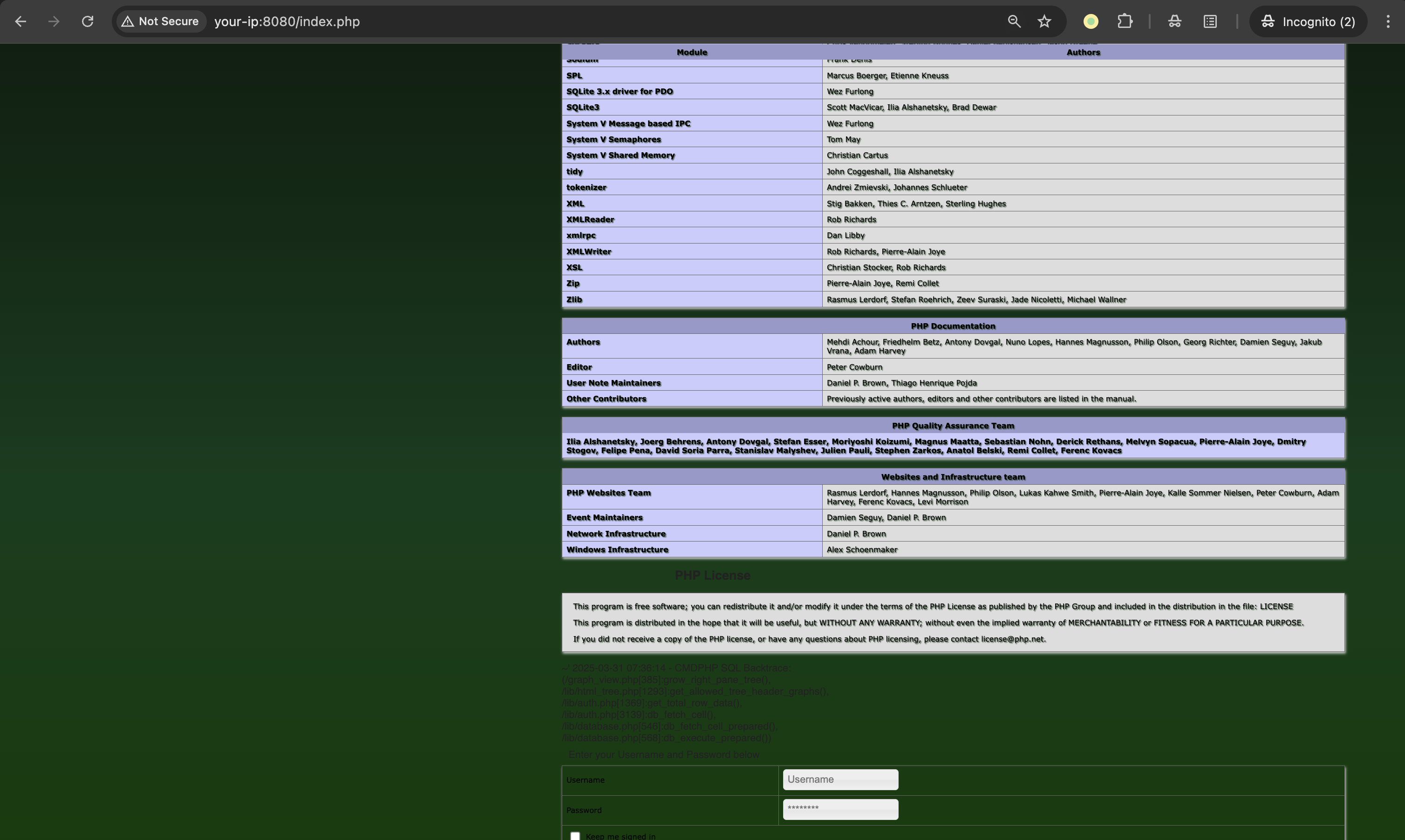Click the Not Secure site info chip
1405x840 pixels.
pos(161,21)
